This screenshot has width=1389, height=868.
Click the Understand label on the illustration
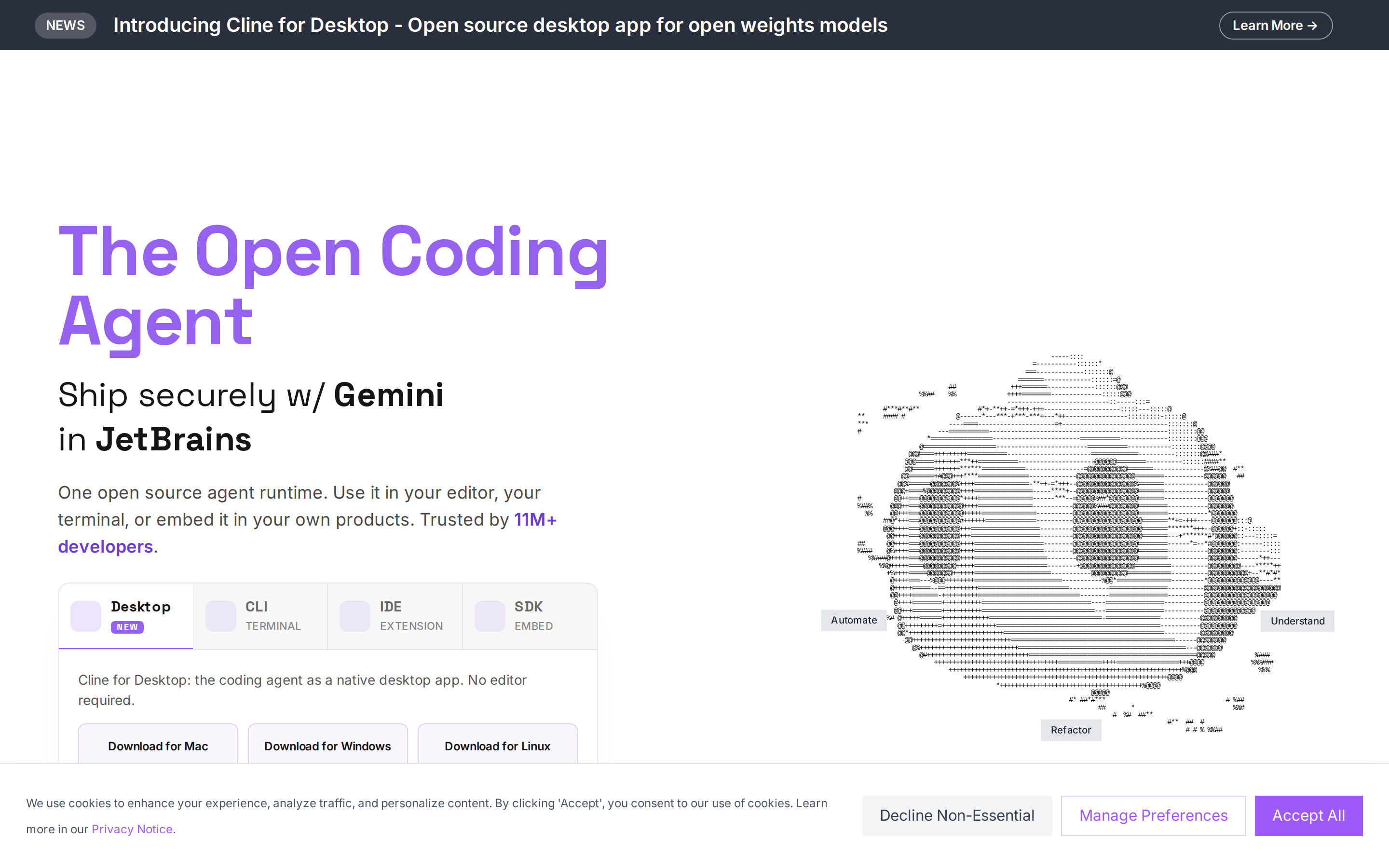[x=1297, y=621]
